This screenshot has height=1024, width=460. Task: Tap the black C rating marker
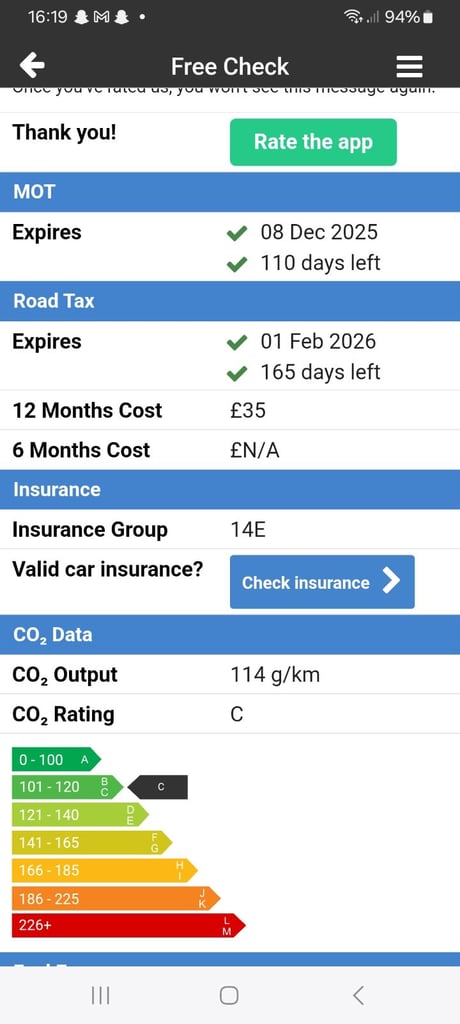[x=157, y=788]
